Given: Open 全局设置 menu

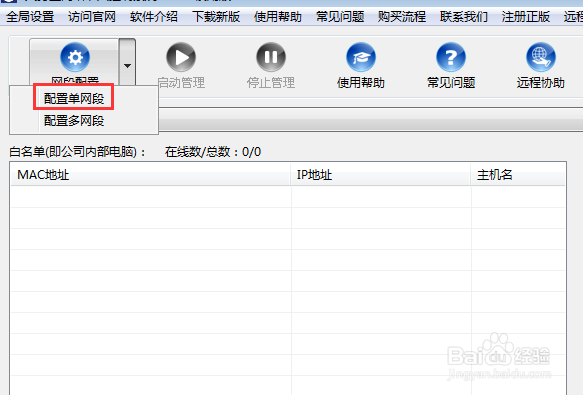Looking at the screenshot, I should point(30,17).
